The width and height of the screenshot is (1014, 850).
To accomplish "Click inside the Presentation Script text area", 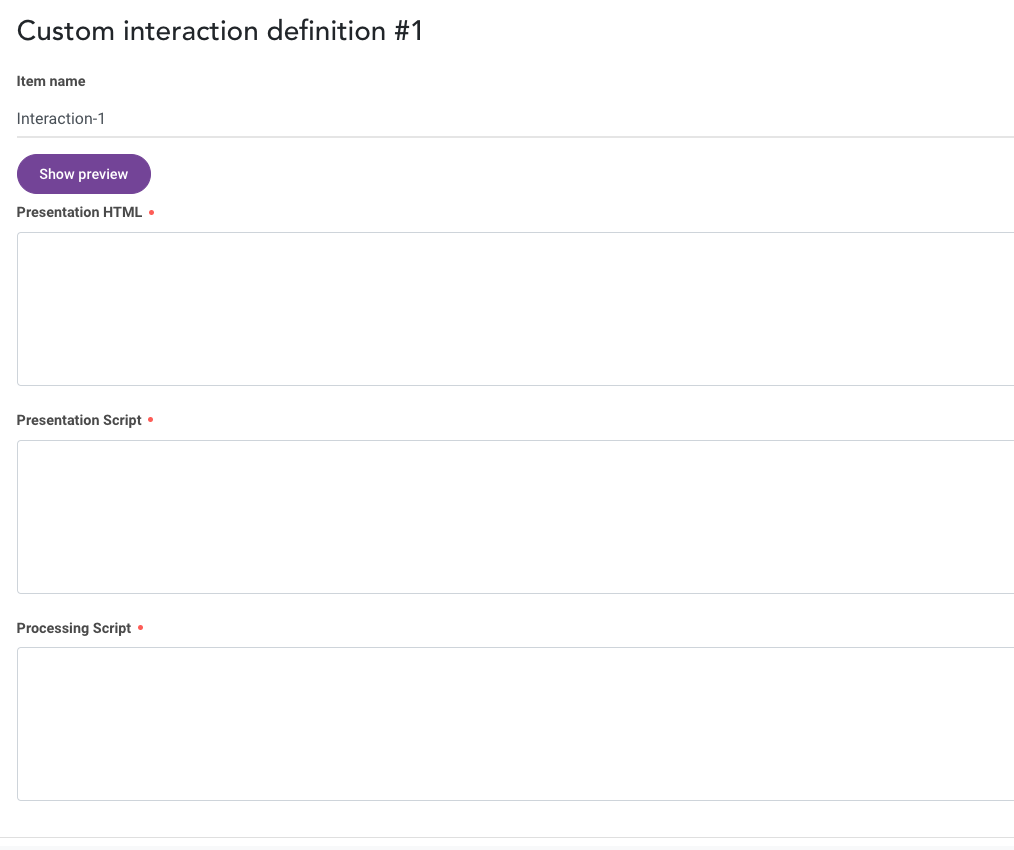I will (515, 517).
